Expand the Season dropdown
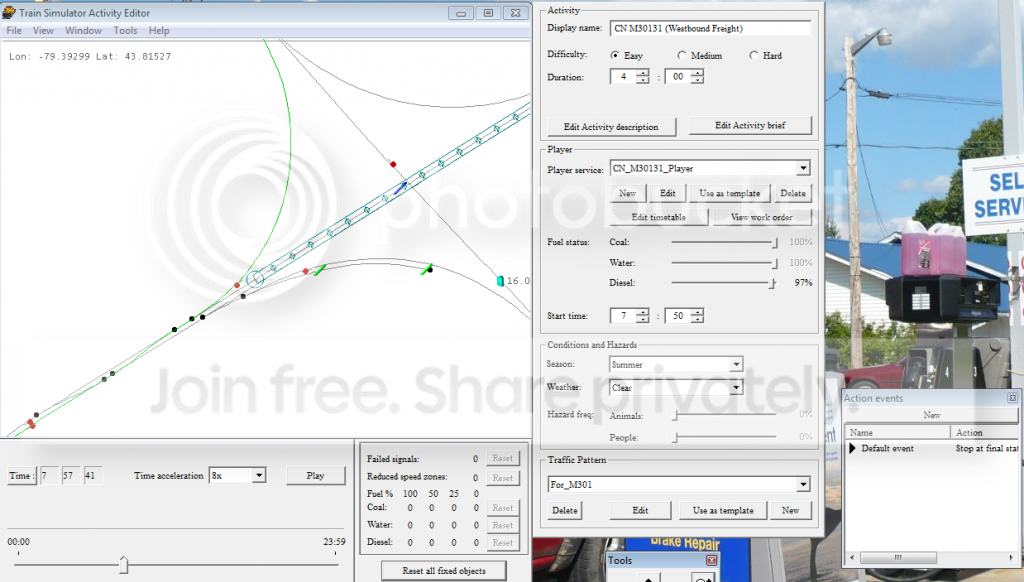Screen dimensions: 1024x582 coord(736,365)
